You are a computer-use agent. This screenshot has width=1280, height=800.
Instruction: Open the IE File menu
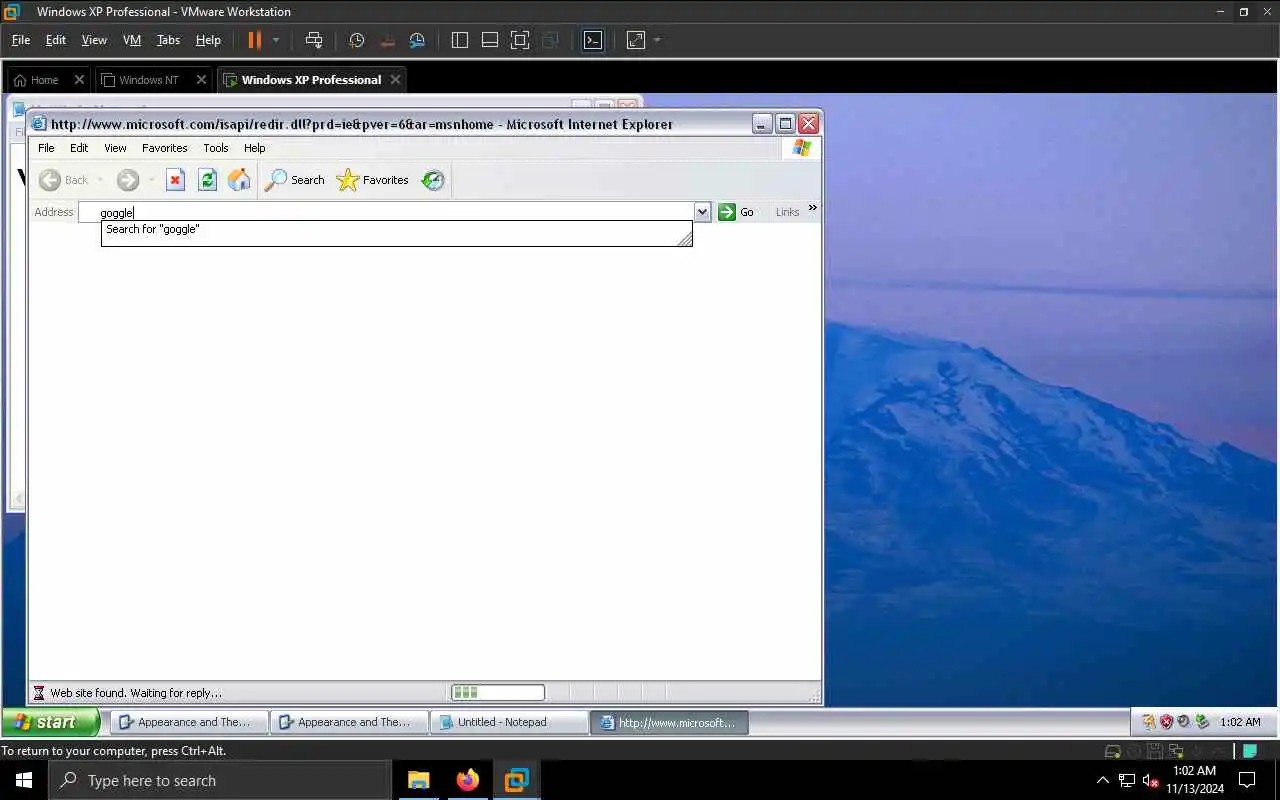[46, 148]
